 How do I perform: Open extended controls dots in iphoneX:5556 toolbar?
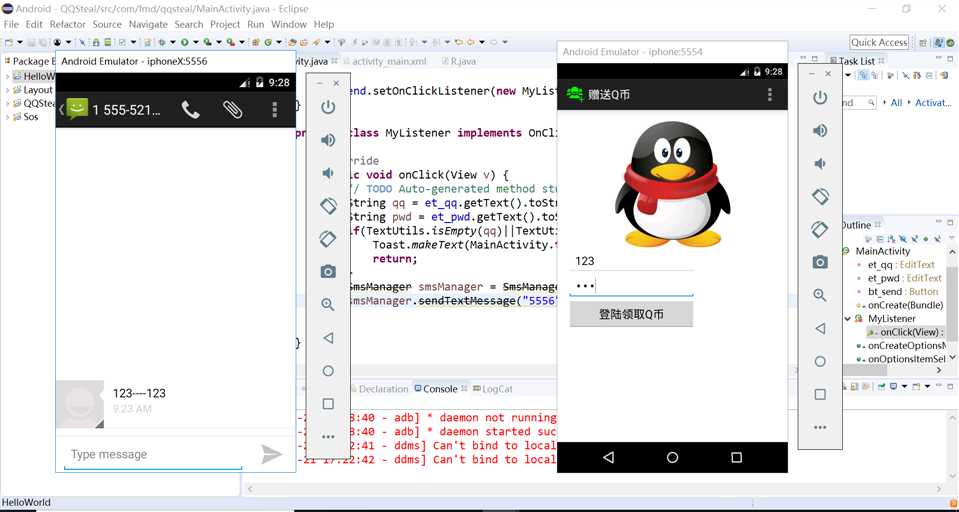(328, 437)
